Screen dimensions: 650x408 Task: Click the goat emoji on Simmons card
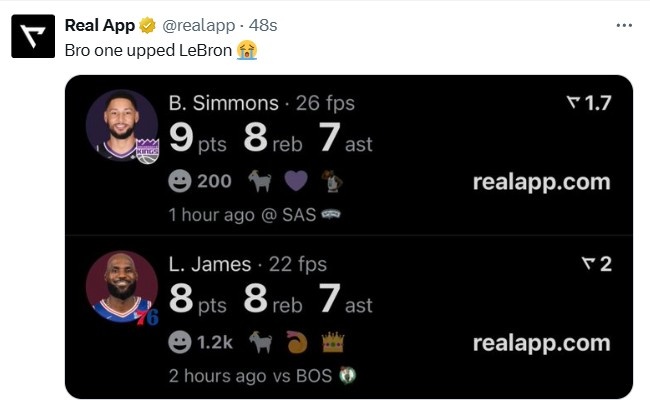point(260,182)
